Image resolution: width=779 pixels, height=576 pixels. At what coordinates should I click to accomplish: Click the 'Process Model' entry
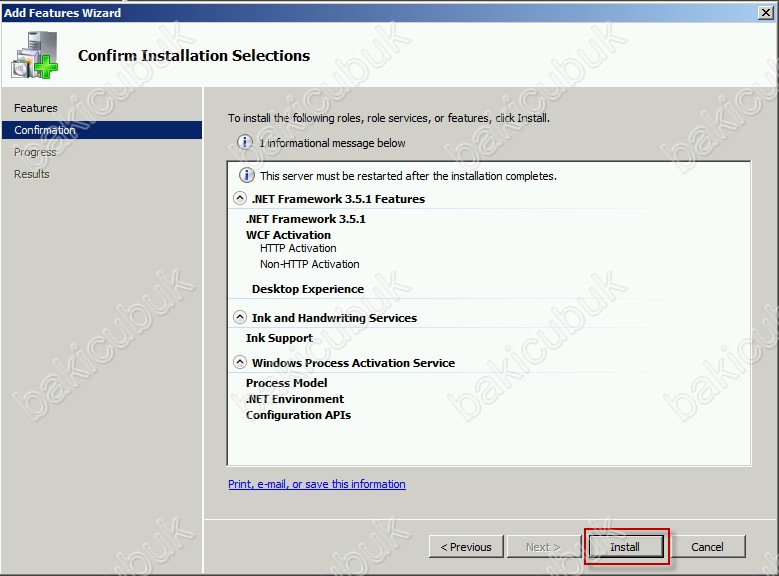click(287, 383)
